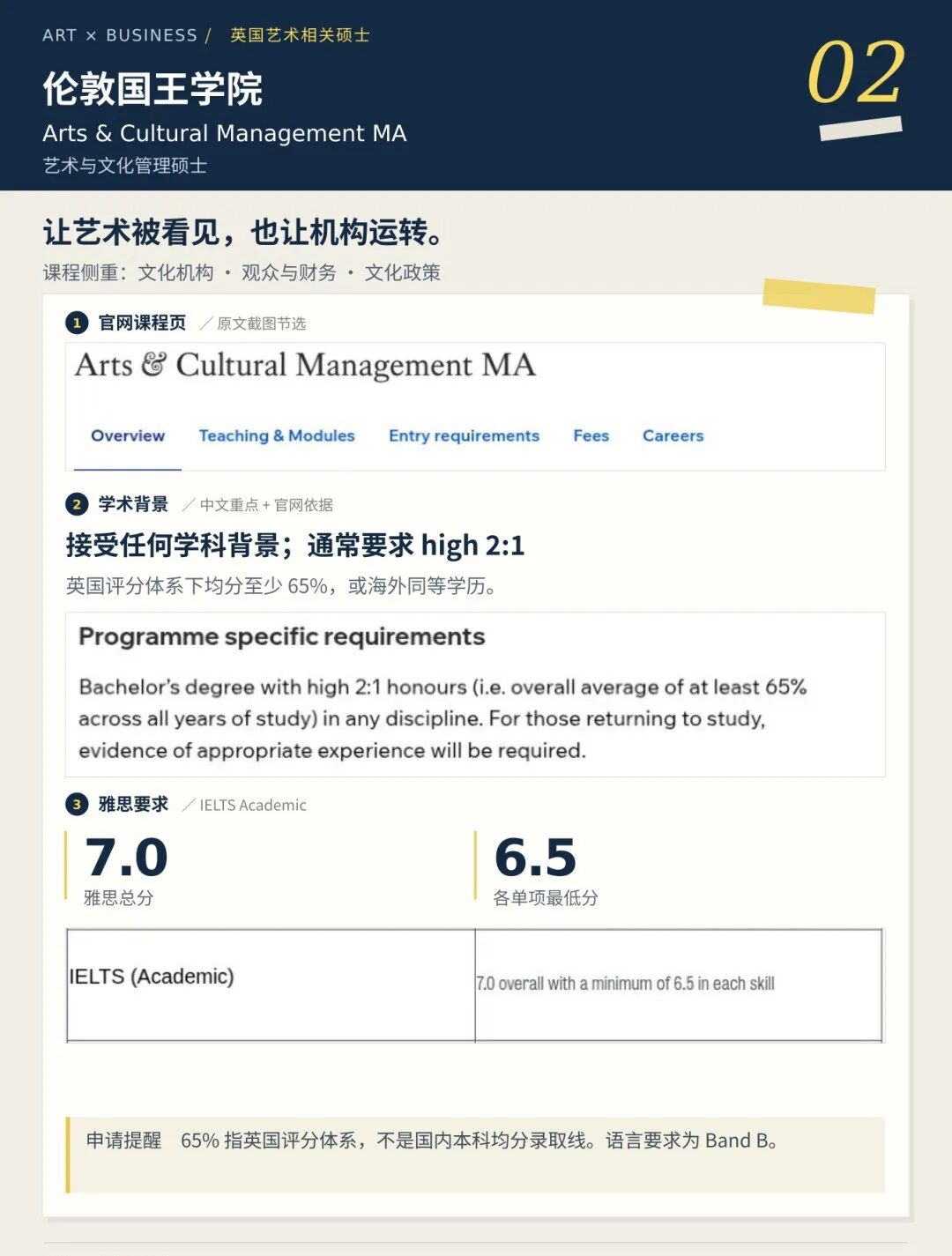Click 'Arts & Cultural Management MA' header subtitle
The height and width of the screenshot is (1256, 952).
[224, 133]
